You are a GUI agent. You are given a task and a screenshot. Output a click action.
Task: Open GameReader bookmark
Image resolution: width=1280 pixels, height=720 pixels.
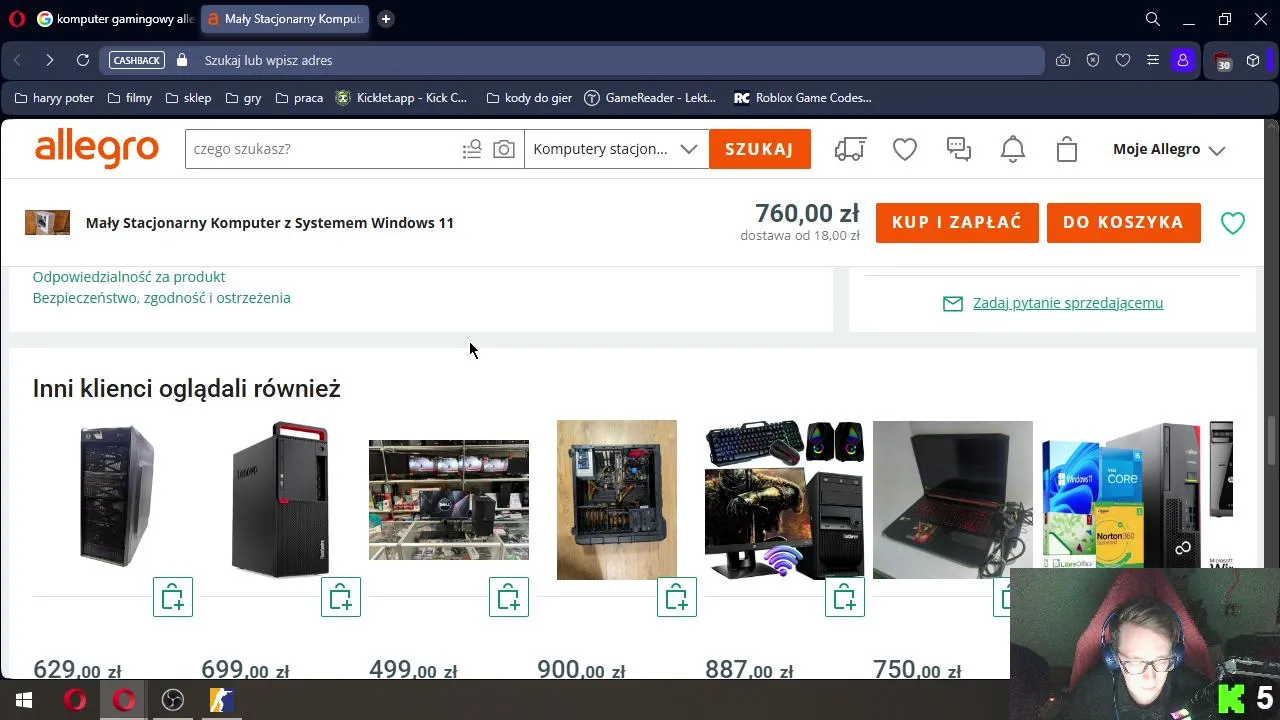[x=650, y=98]
